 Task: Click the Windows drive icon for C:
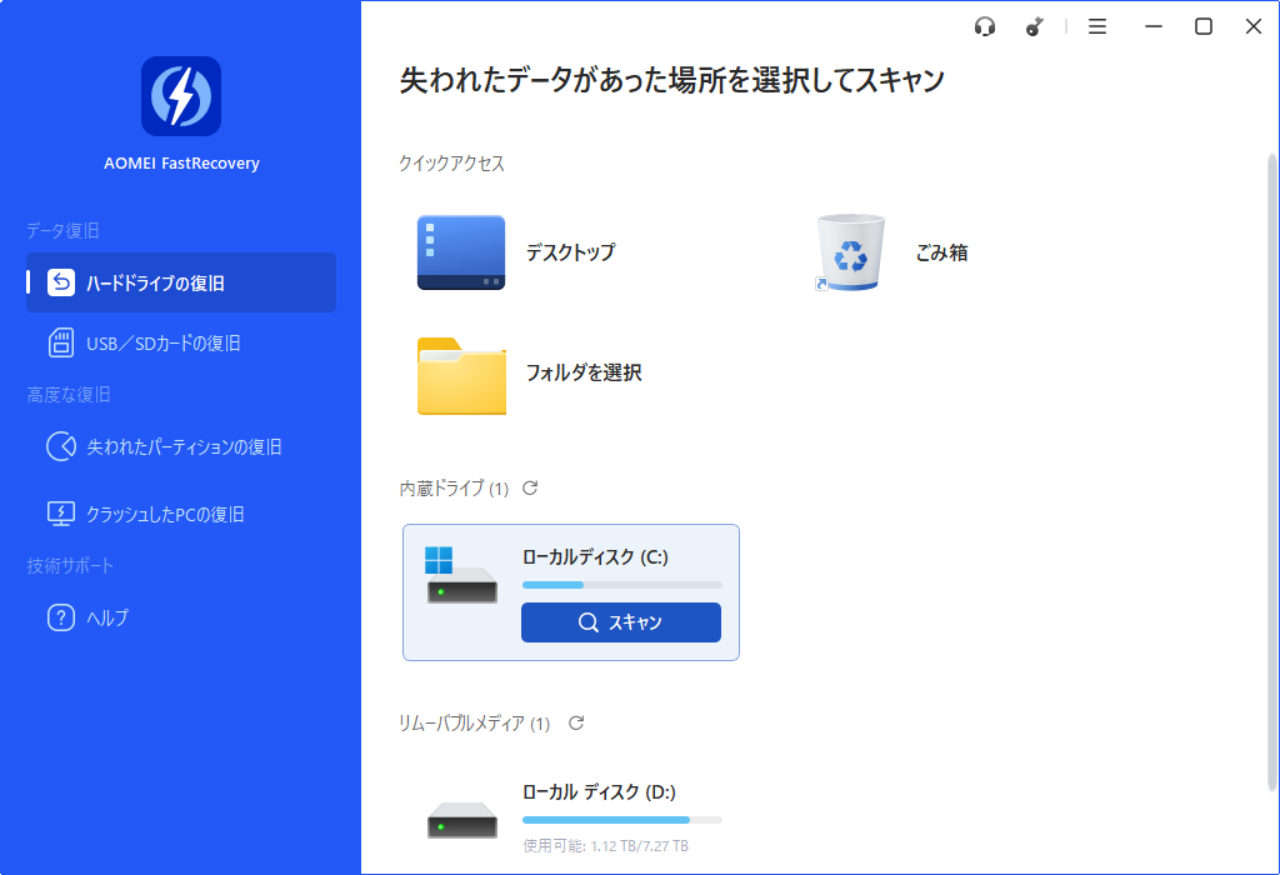[461, 575]
